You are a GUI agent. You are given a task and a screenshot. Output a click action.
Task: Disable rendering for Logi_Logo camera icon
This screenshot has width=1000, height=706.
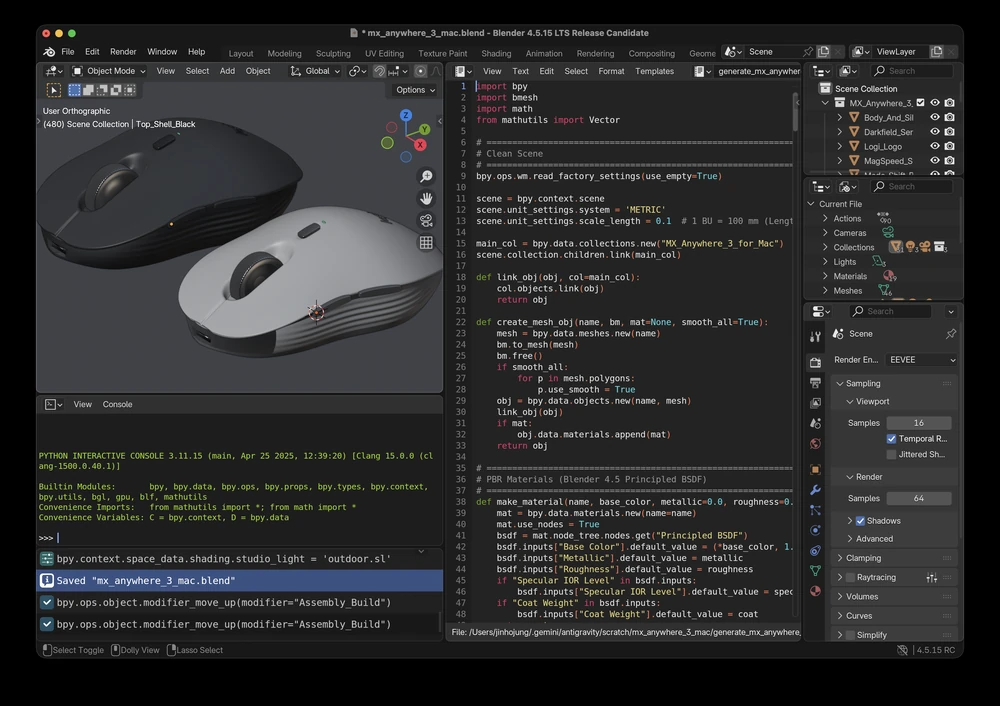coord(950,147)
